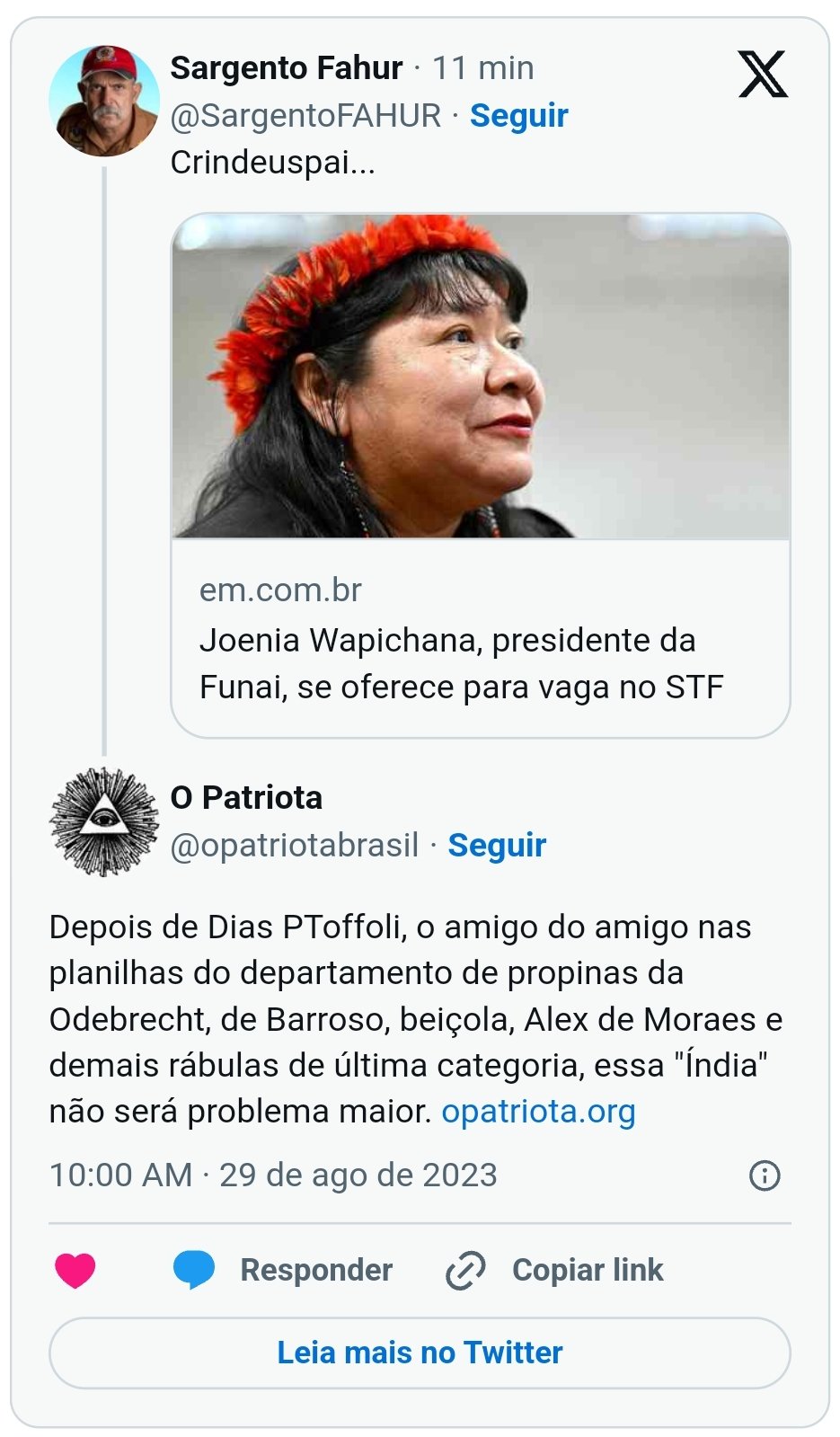Click the blue reply speech bubble icon

pos(194,1270)
